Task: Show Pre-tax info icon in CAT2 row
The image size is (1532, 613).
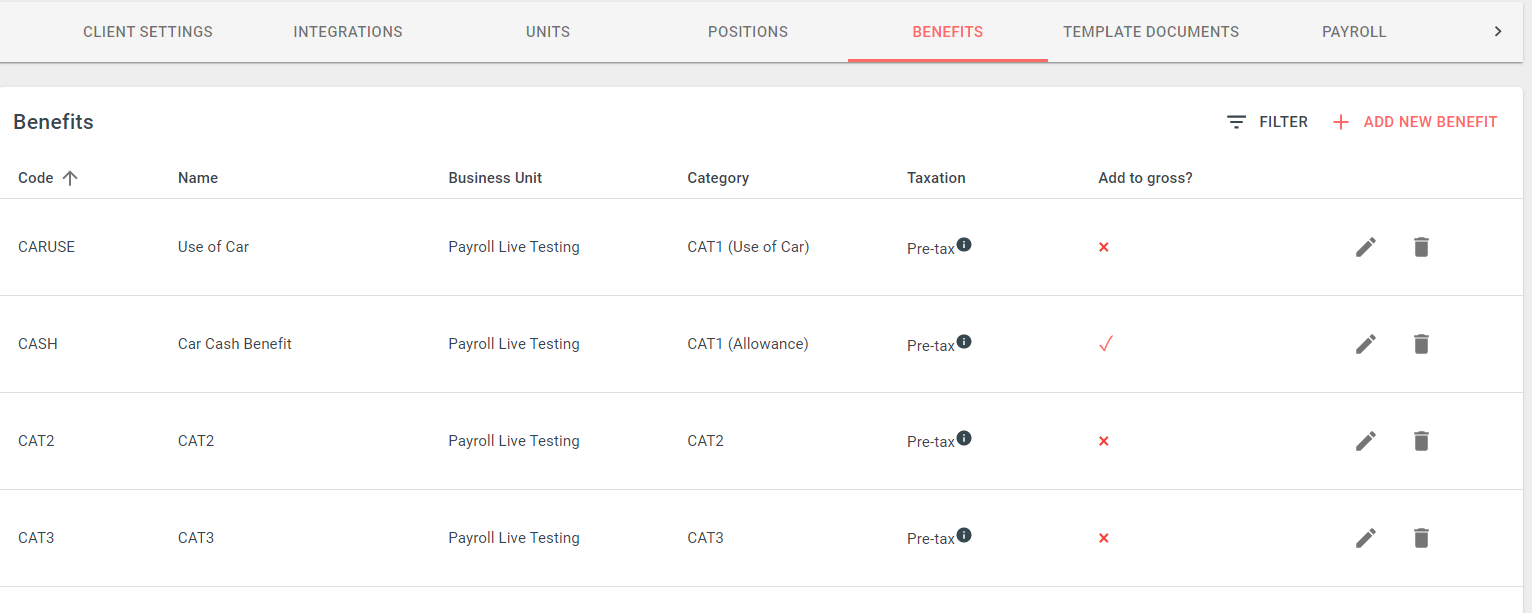Action: click(964, 438)
